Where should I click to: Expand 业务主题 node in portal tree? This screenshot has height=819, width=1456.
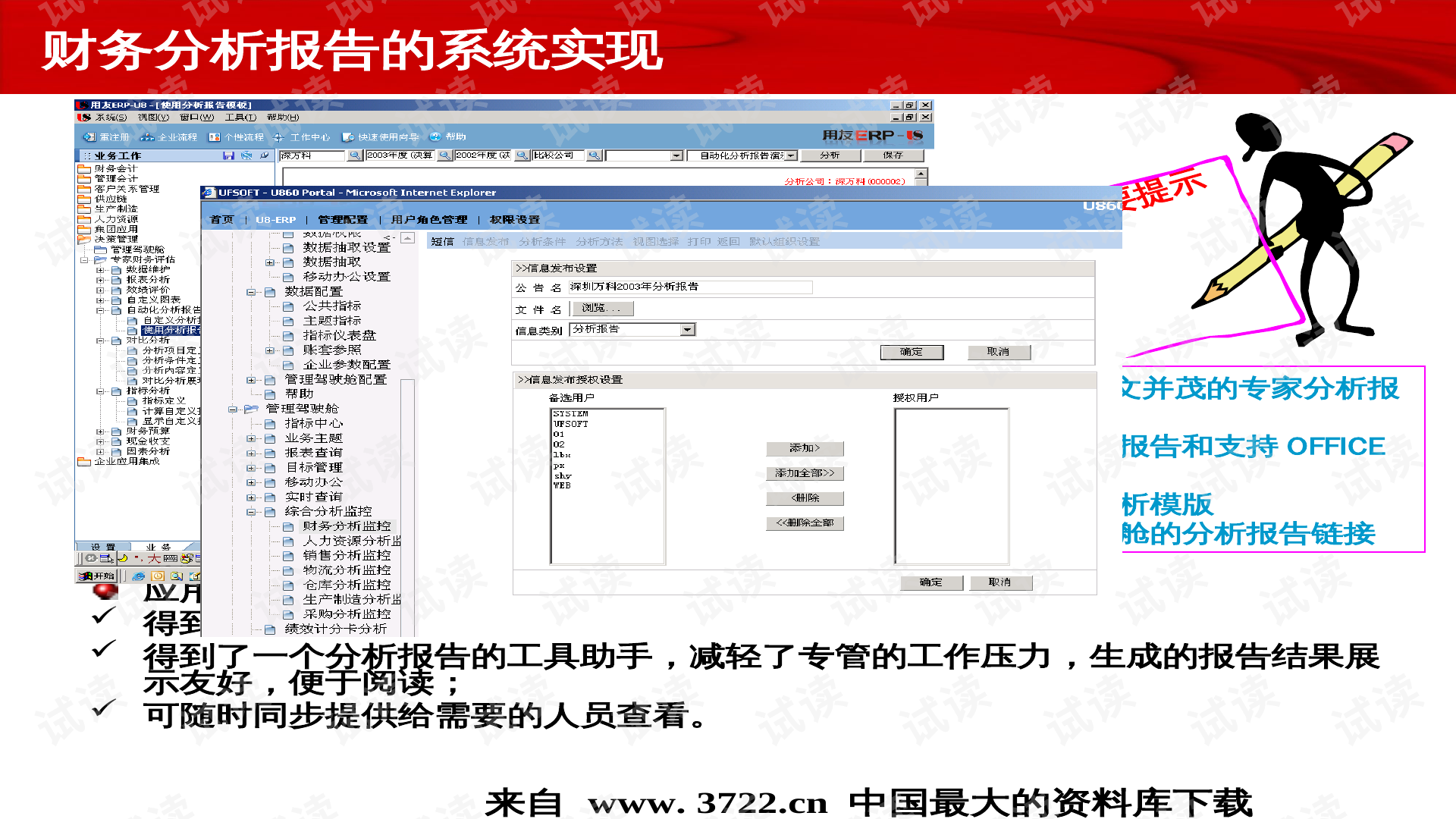pyautogui.click(x=250, y=438)
